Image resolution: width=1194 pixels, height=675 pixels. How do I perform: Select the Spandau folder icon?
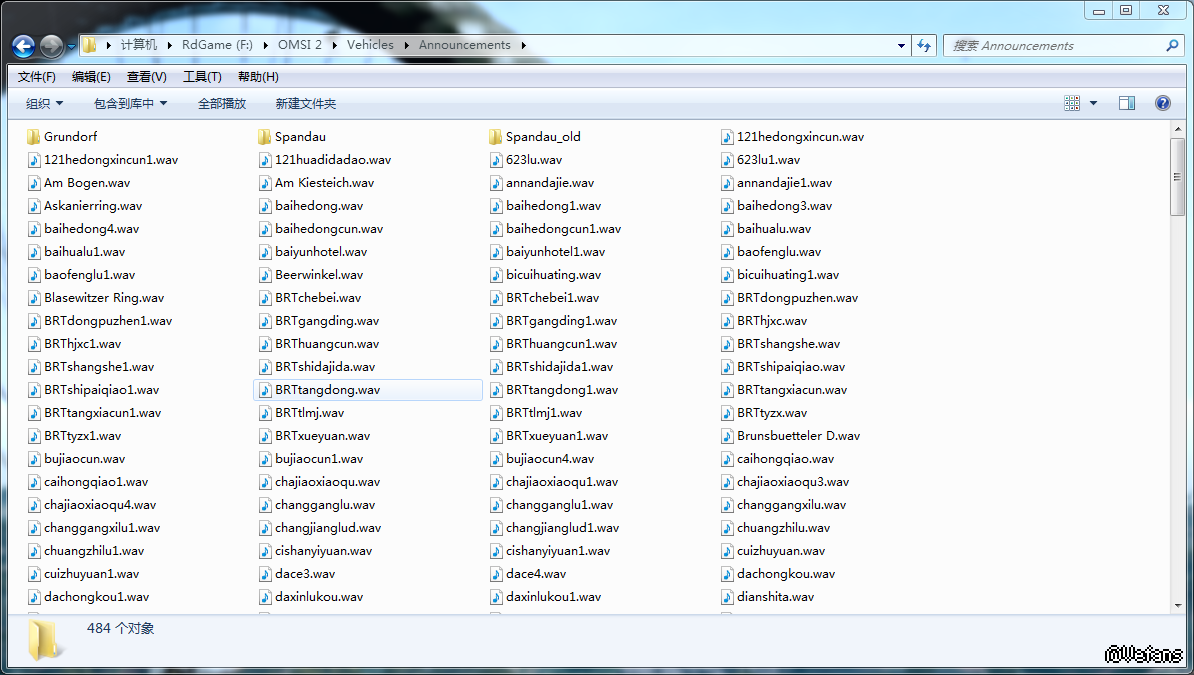tap(264, 137)
